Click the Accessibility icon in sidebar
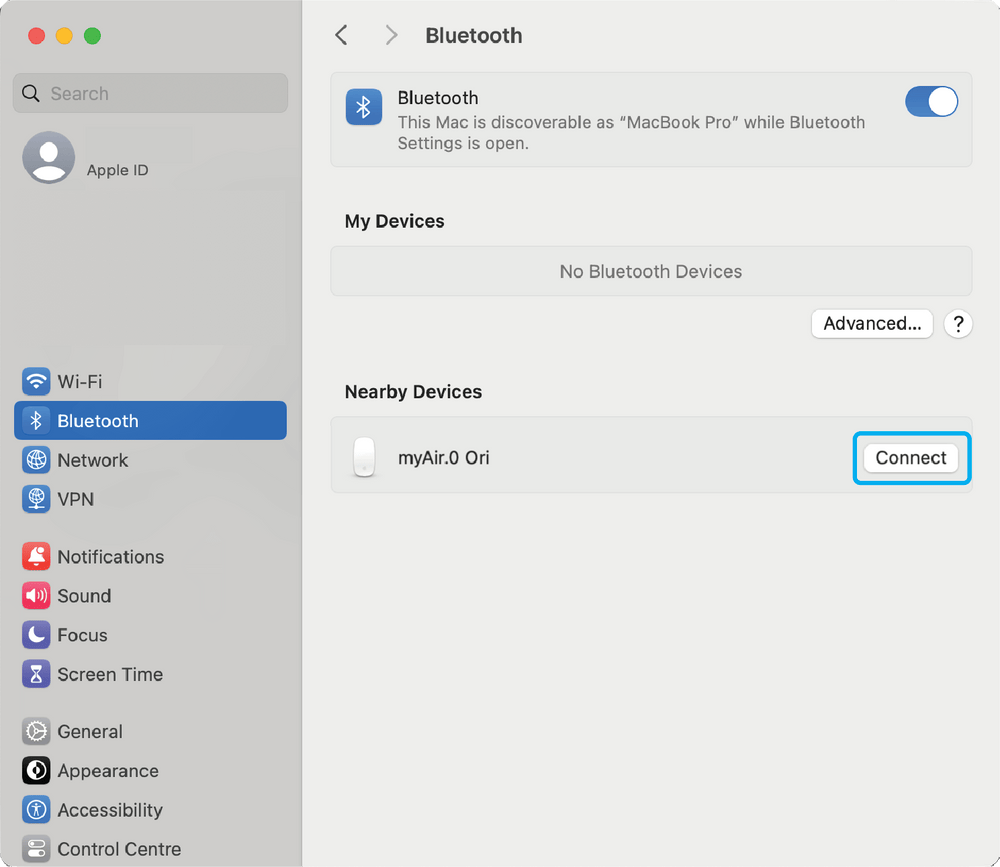 click(37, 810)
